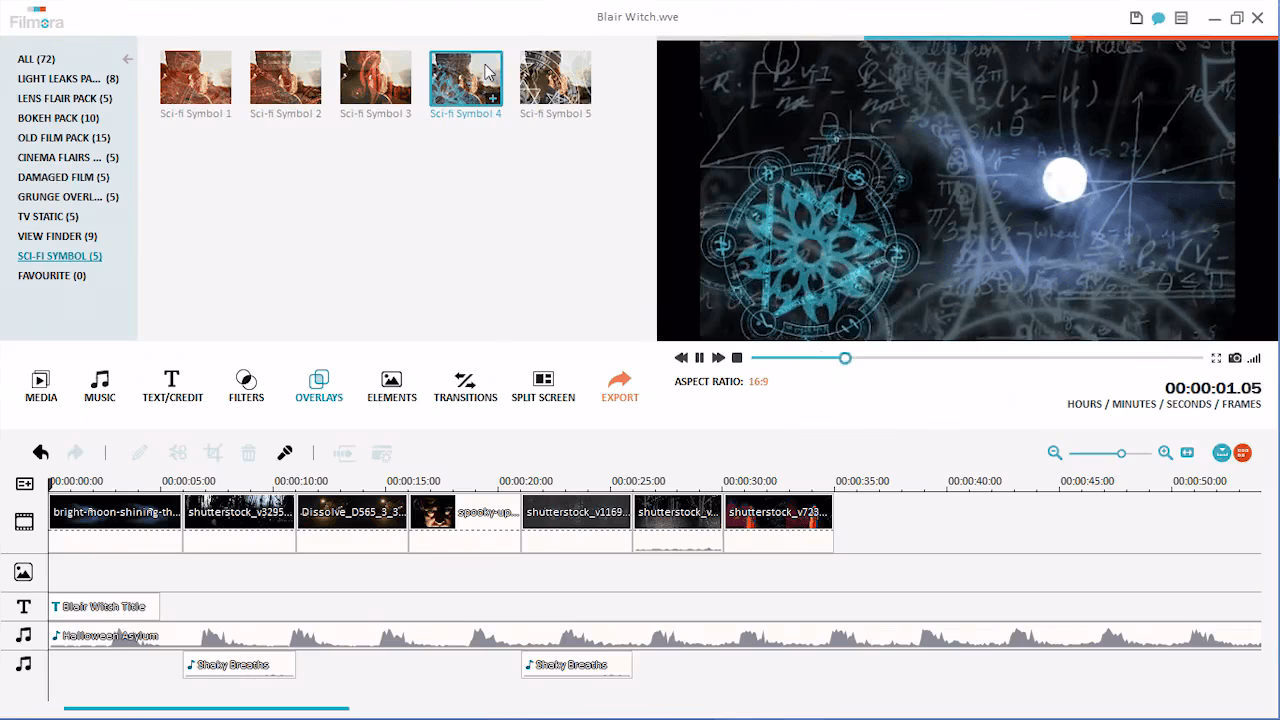Fit the timeline to window width
Screen dimensions: 1280x720
1187,453
